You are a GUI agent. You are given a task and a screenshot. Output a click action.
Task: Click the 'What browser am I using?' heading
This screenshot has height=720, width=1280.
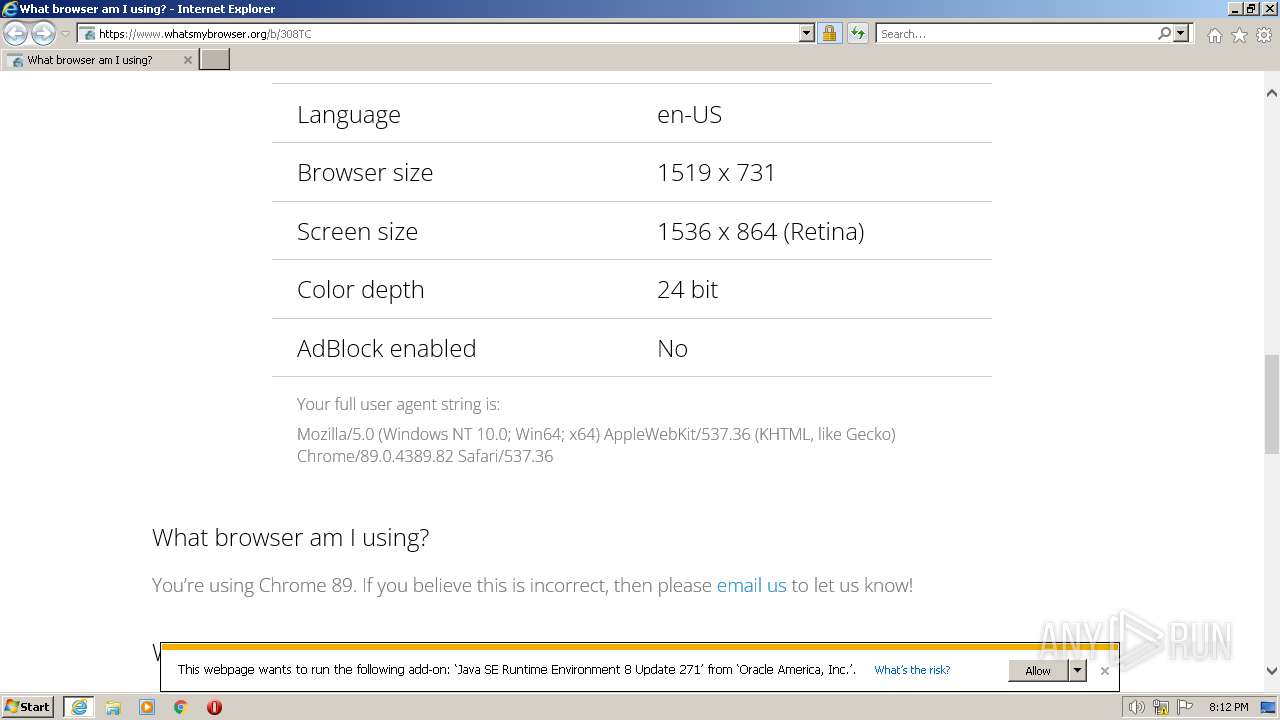point(290,537)
